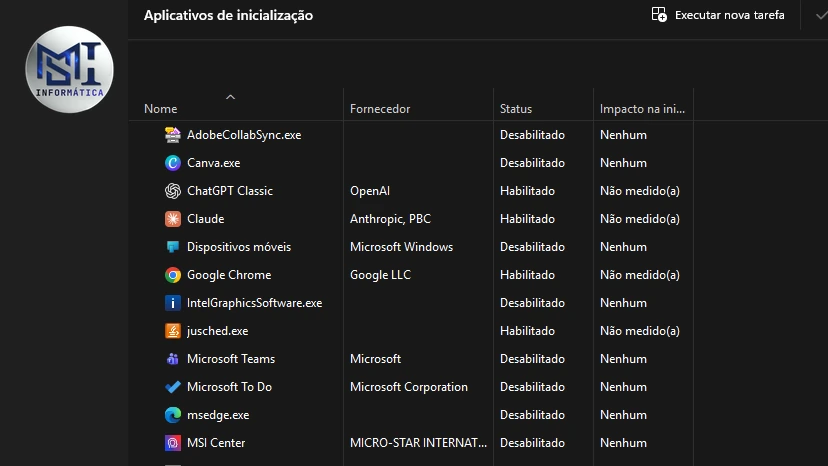Viewport: 828px width, 466px height.
Task: Select the IntelGraphicsSoftware.exe entry name
Action: [255, 303]
